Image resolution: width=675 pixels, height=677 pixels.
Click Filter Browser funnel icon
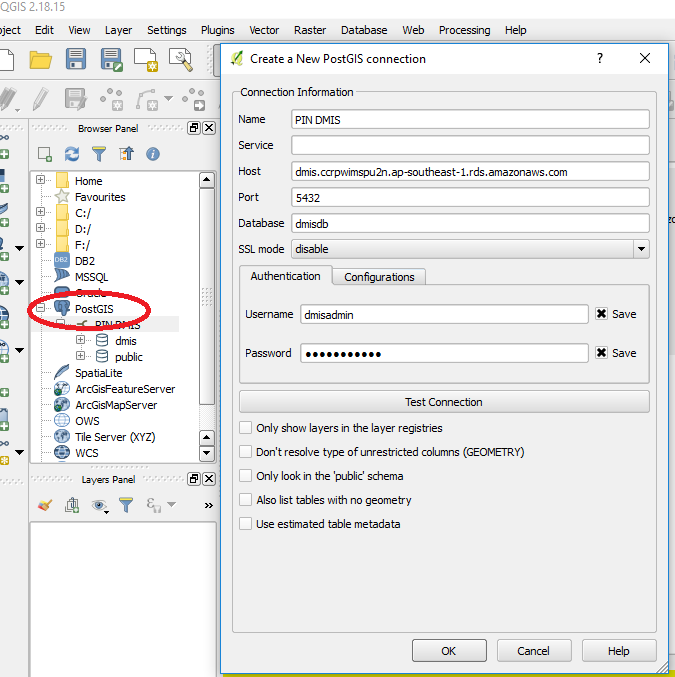[x=99, y=154]
